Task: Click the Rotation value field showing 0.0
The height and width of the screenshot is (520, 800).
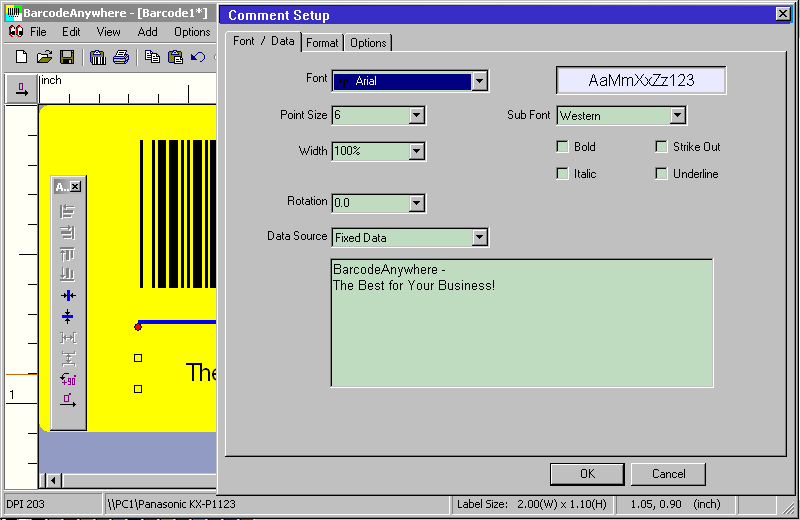Action: click(x=371, y=203)
